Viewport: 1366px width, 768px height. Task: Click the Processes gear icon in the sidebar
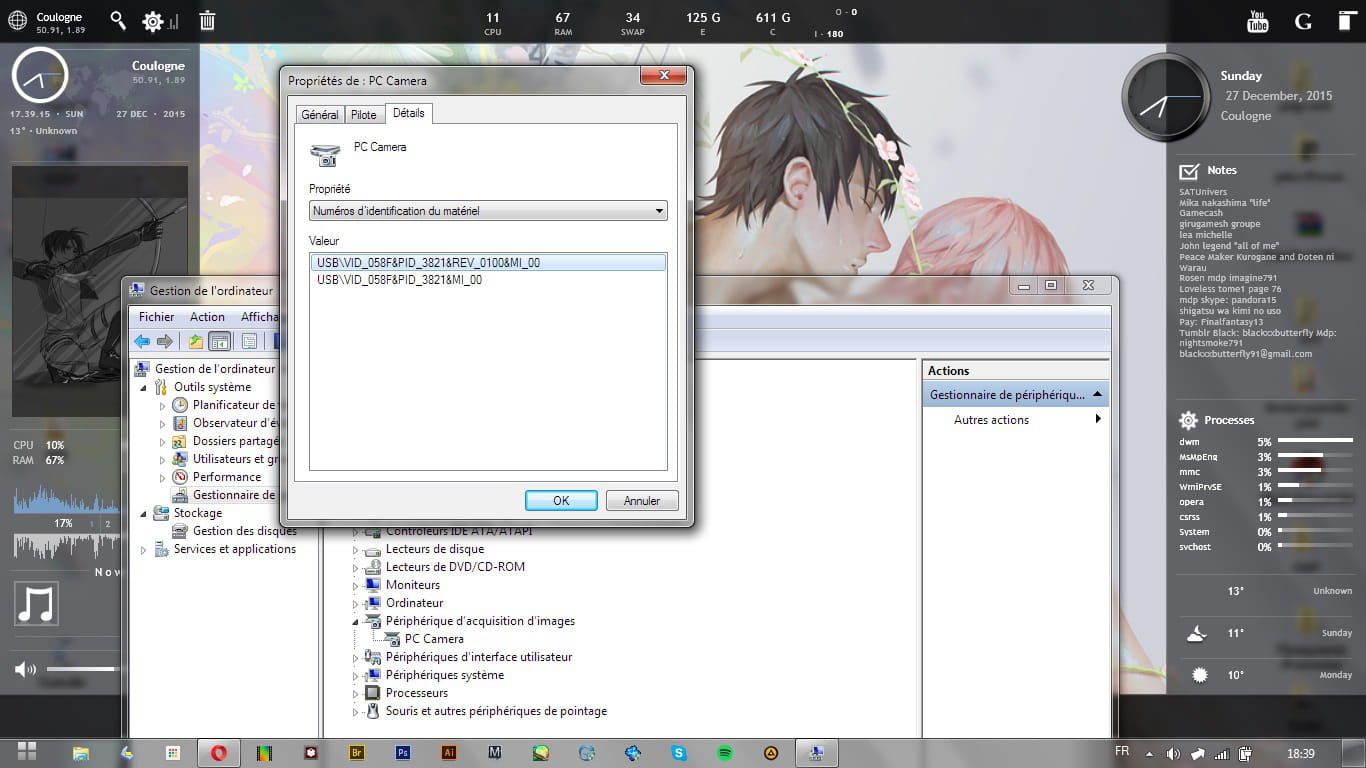[1188, 420]
